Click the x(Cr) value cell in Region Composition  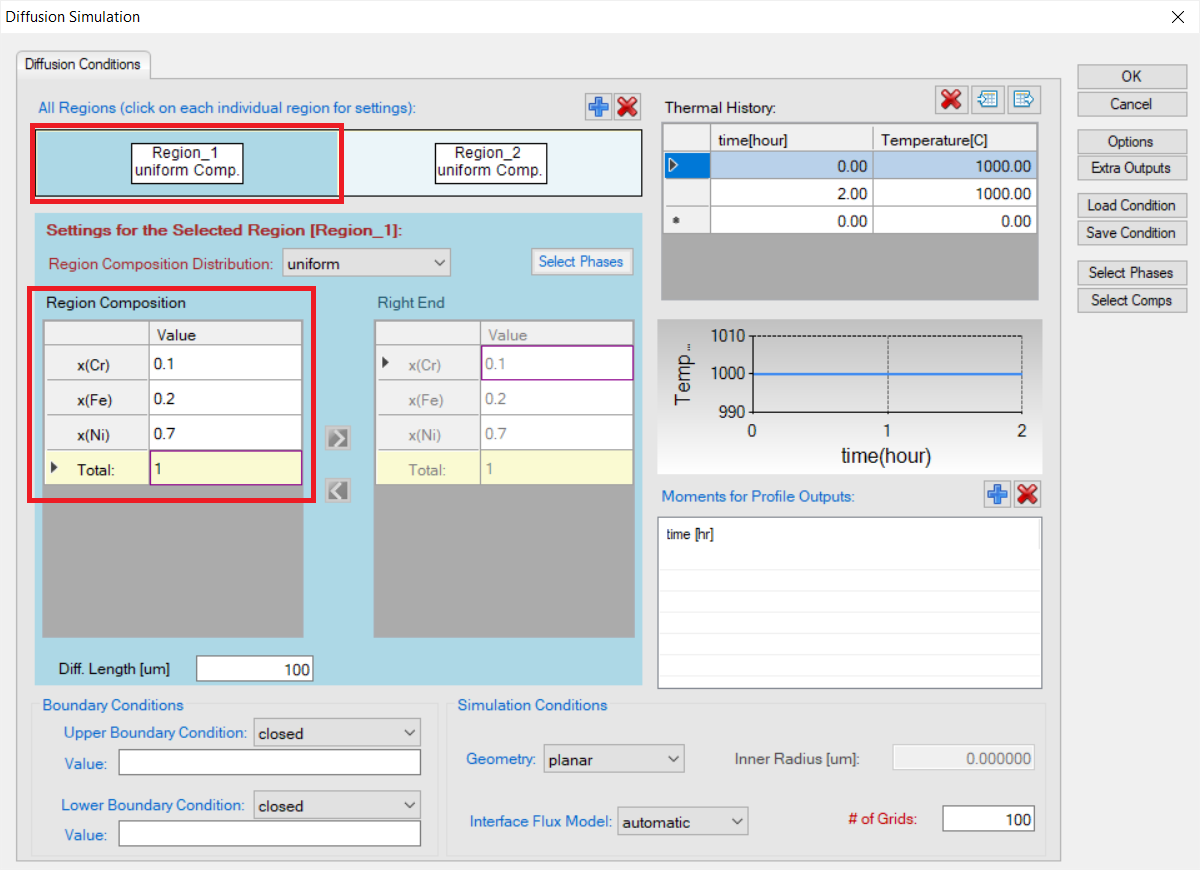pos(225,364)
